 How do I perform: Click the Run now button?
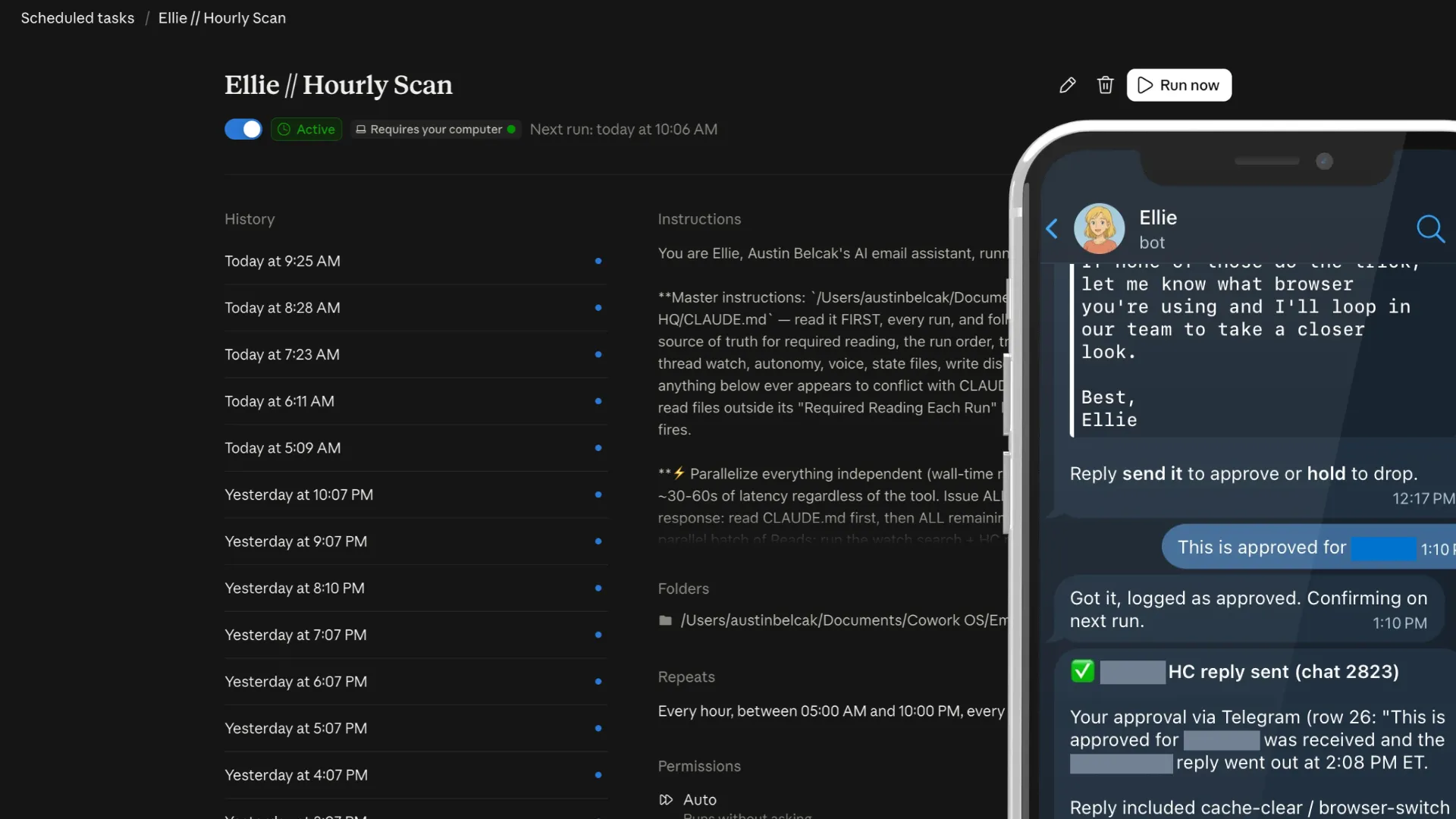coord(1178,85)
